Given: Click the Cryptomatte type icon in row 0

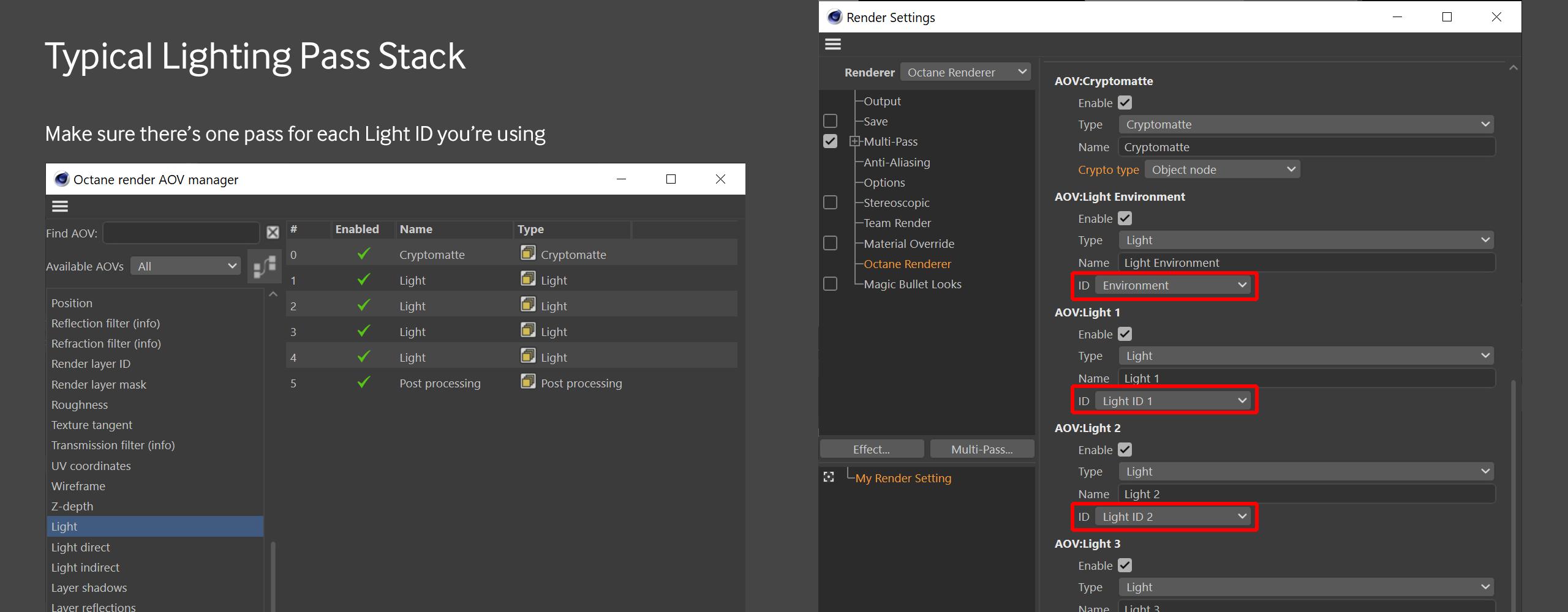Looking at the screenshot, I should click(528, 253).
